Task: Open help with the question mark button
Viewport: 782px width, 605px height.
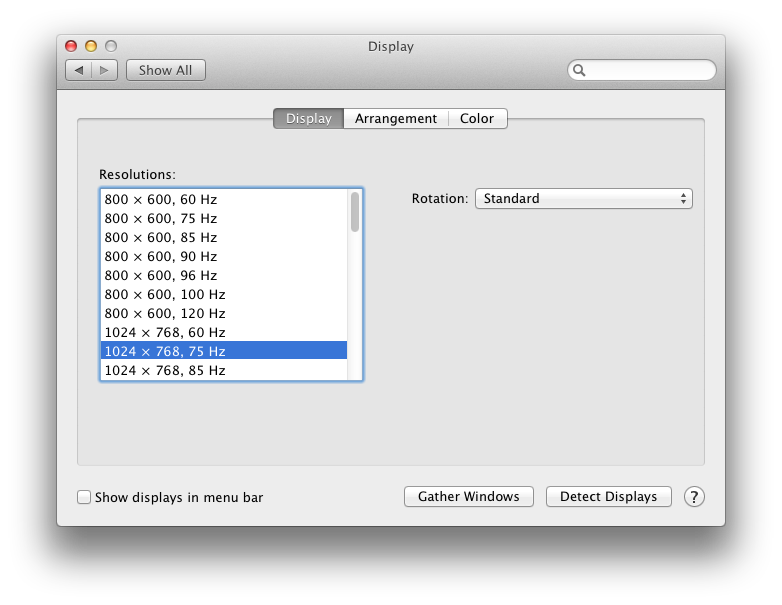Action: [694, 497]
